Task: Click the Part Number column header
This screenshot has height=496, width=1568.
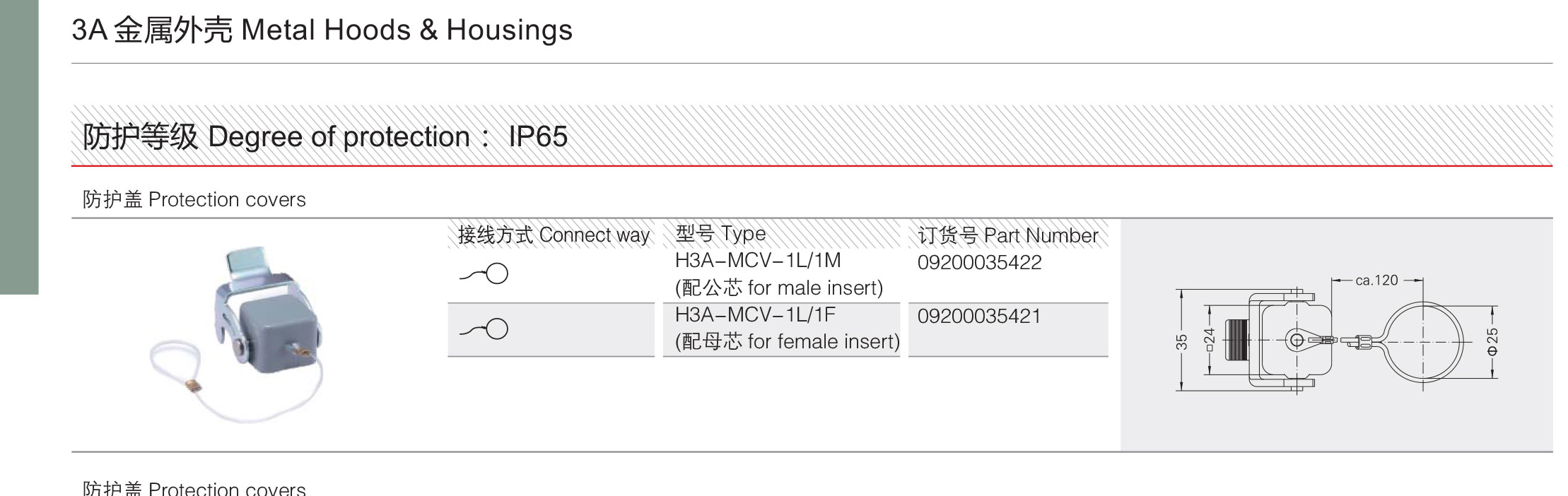Action: 1008,235
